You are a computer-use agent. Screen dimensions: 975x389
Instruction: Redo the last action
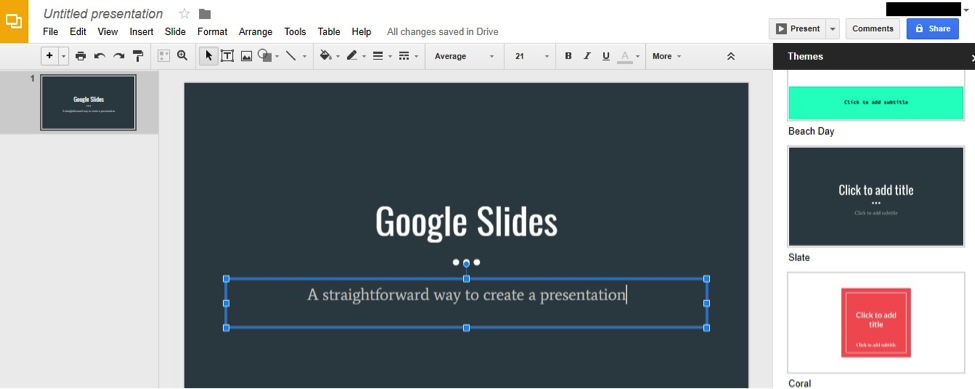click(119, 56)
